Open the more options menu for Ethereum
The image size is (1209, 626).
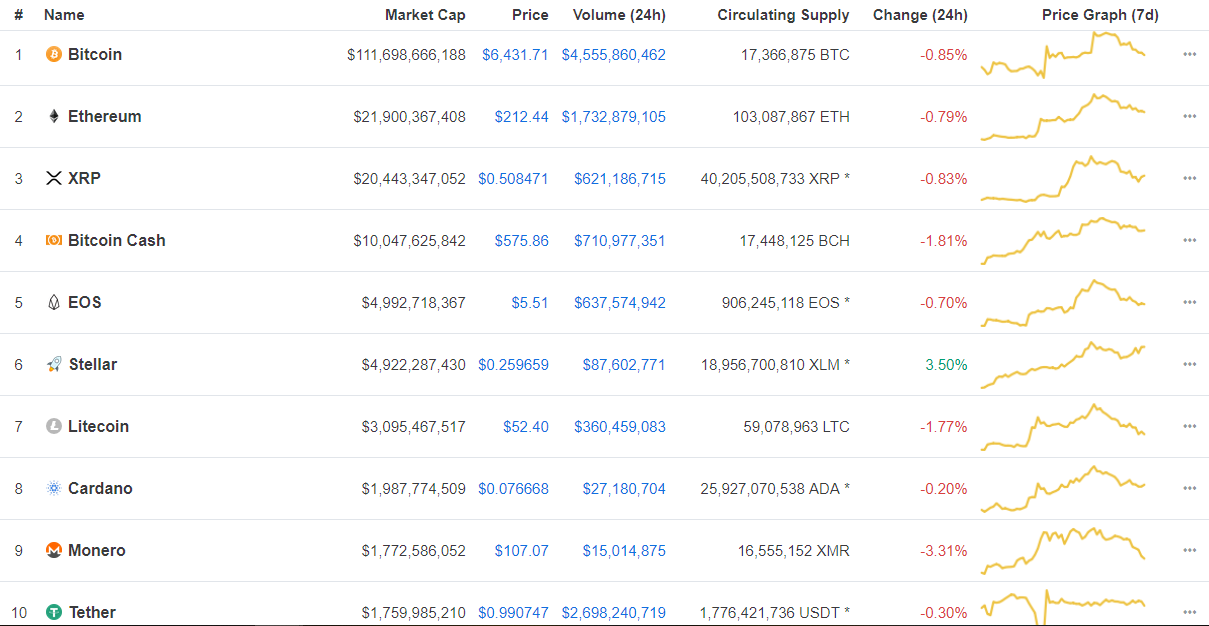point(1189,117)
